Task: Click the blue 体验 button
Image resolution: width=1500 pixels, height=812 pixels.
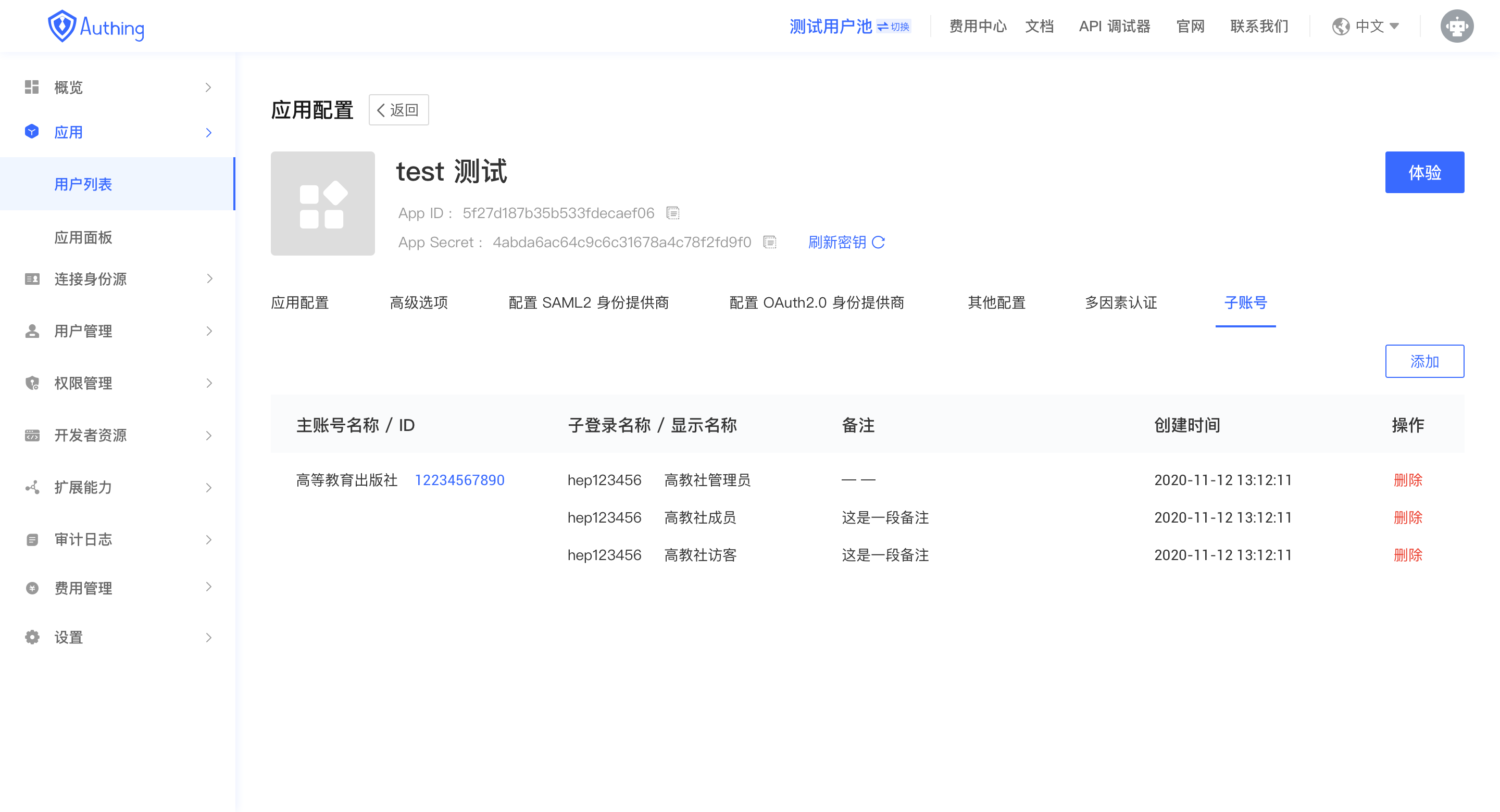Action: click(1424, 172)
